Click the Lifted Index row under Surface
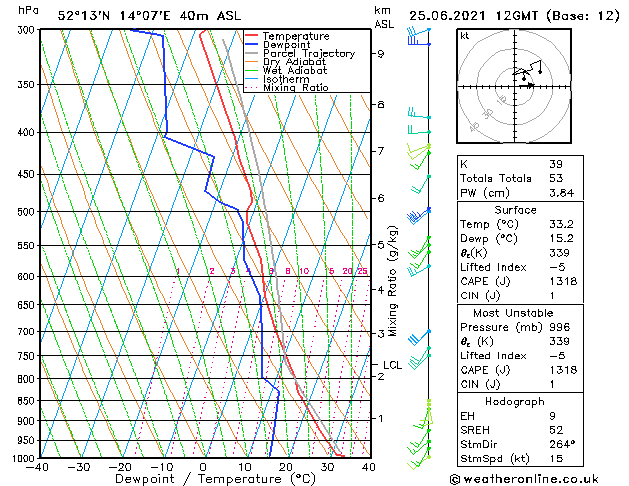The height and width of the screenshot is (486, 629). [520, 267]
